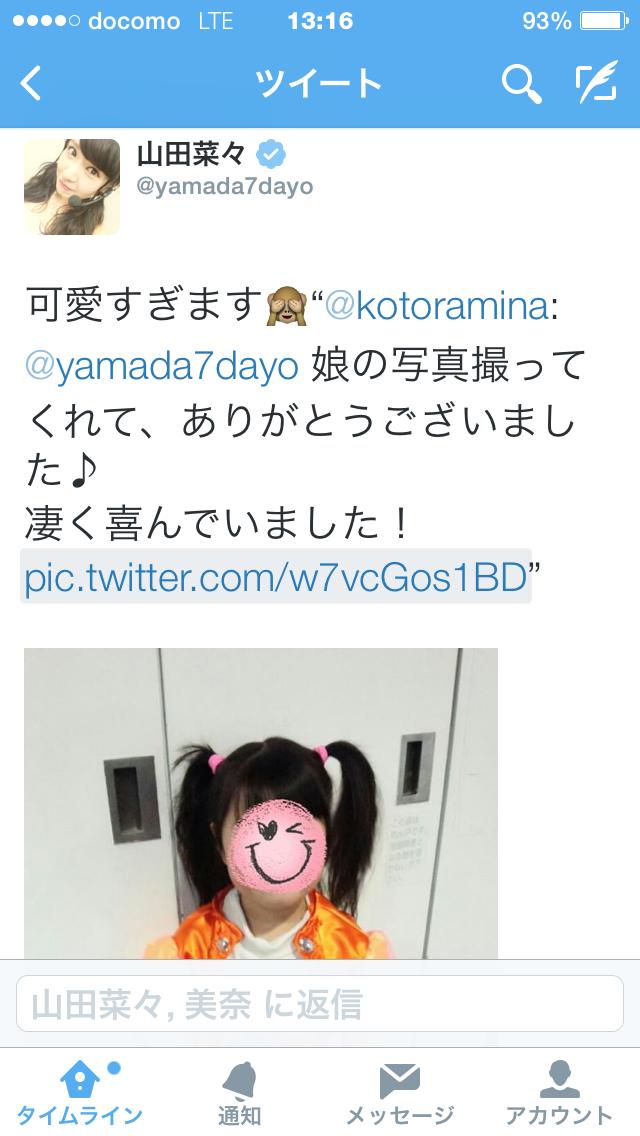Open the pic.twitter.com/w7vcGos1BD link
Image resolution: width=640 pixels, height=1136 pixels.
(x=275, y=577)
